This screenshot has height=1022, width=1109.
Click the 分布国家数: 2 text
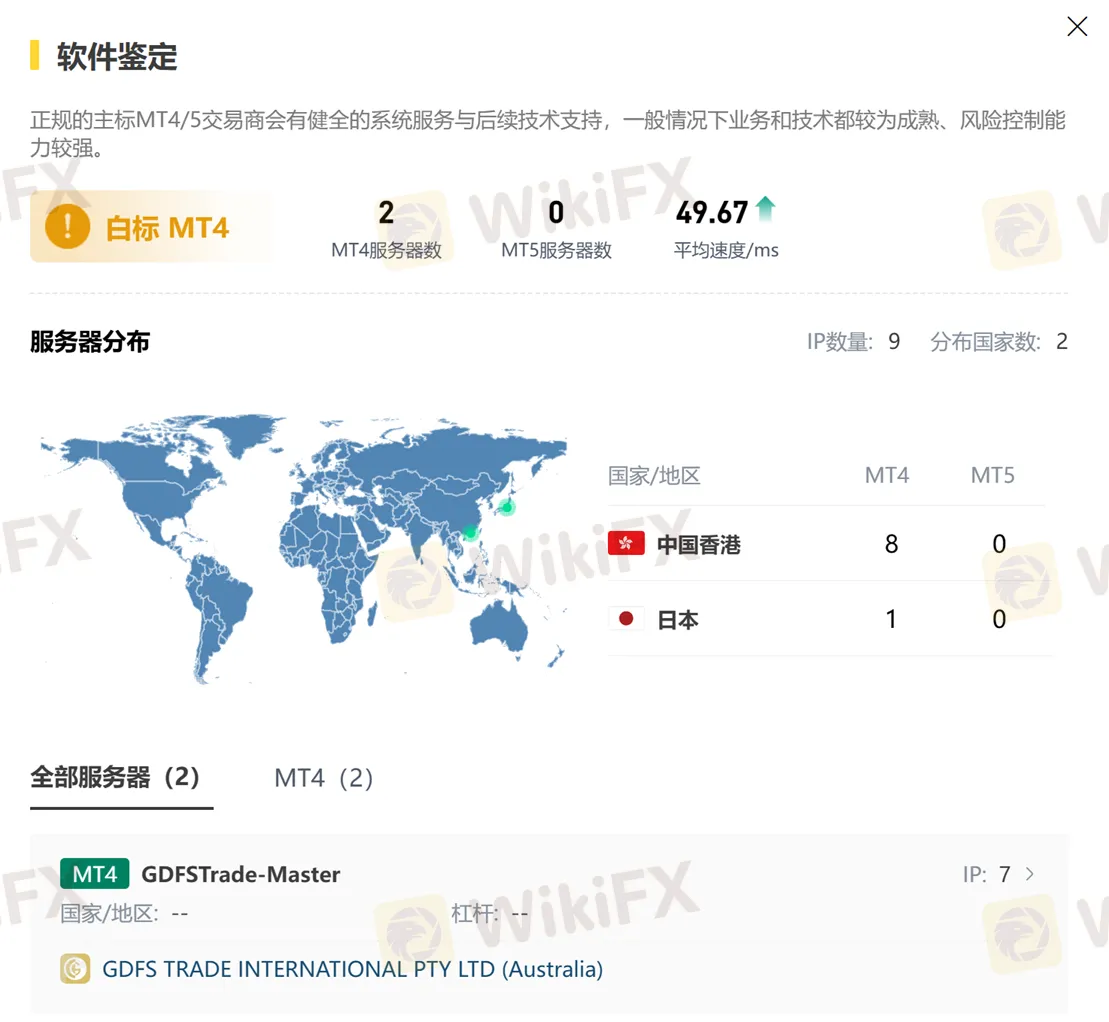click(x=999, y=342)
